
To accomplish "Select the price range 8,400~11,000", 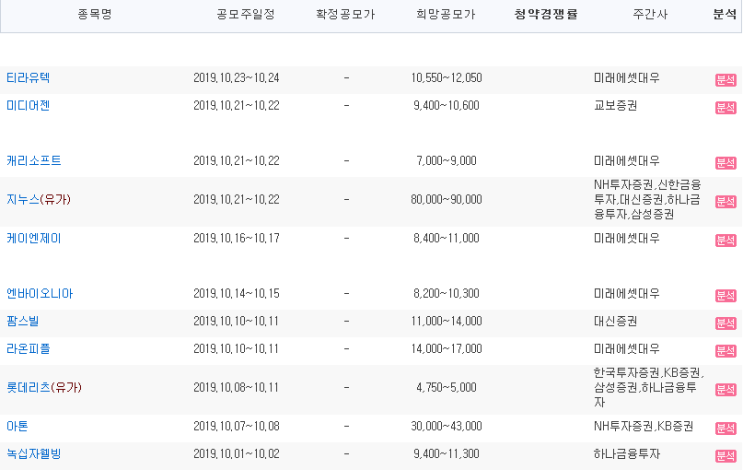I will pos(446,238).
